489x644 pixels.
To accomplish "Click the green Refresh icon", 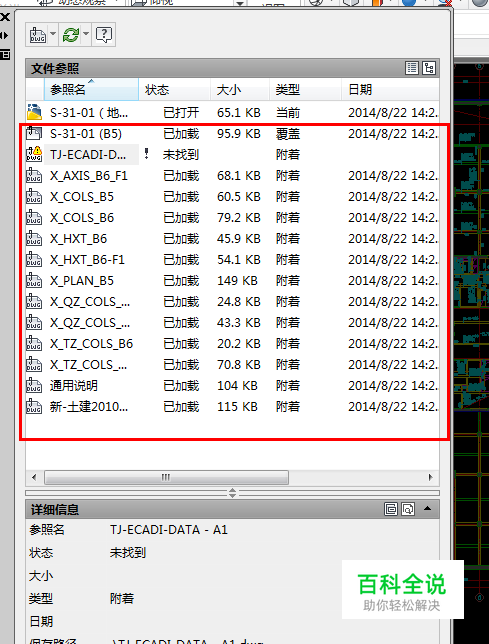I will [x=71, y=35].
